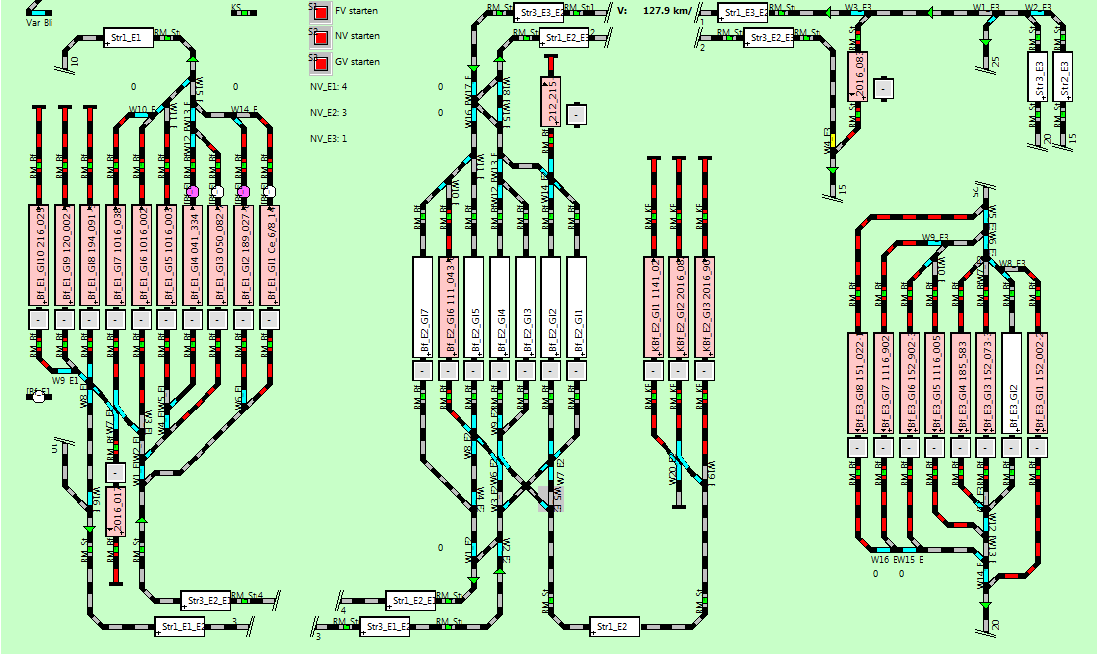Click the dash box under Bf_E3_Gl8
The image size is (1098, 656).
pyautogui.click(x=858, y=447)
